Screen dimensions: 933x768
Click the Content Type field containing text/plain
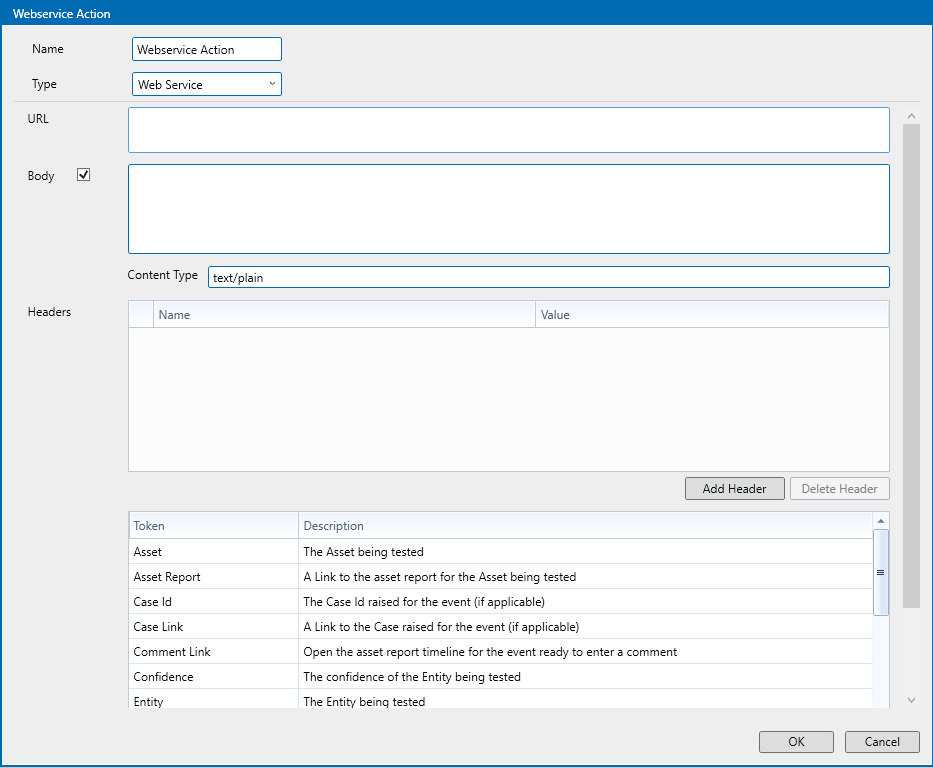[x=547, y=278]
